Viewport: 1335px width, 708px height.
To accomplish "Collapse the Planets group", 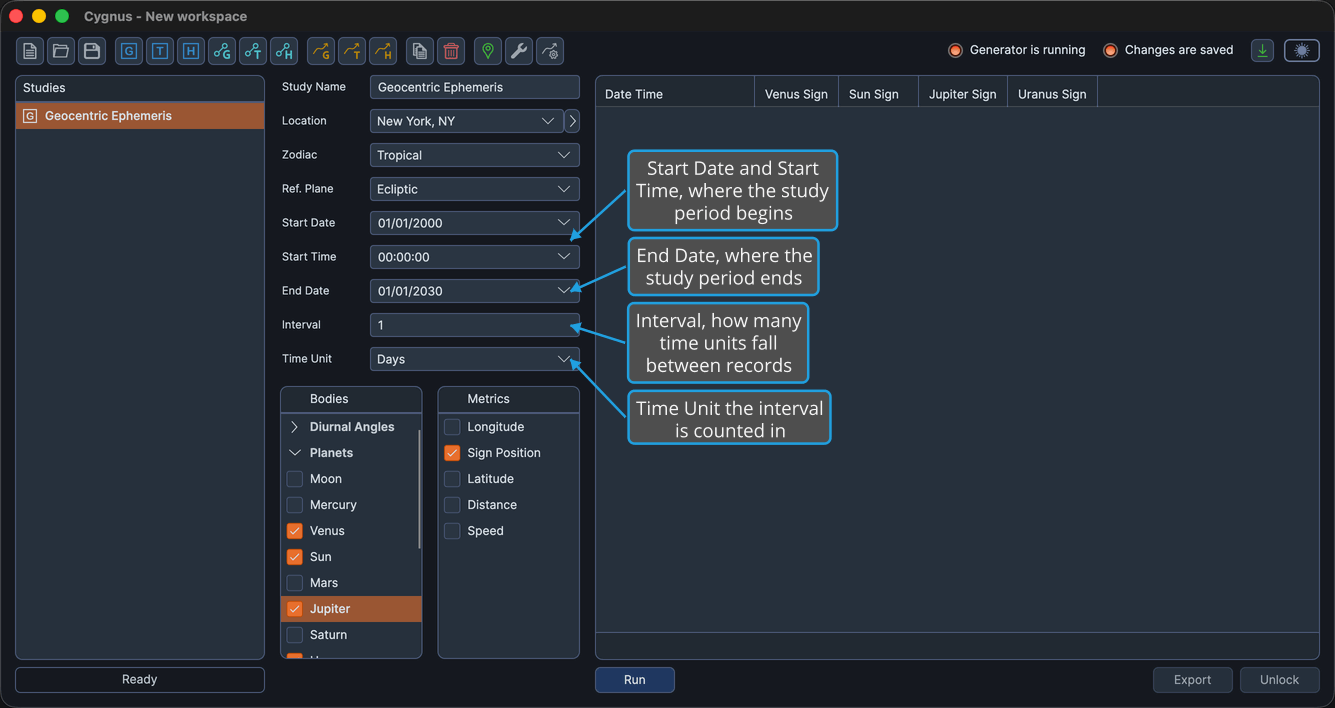I will coord(295,453).
